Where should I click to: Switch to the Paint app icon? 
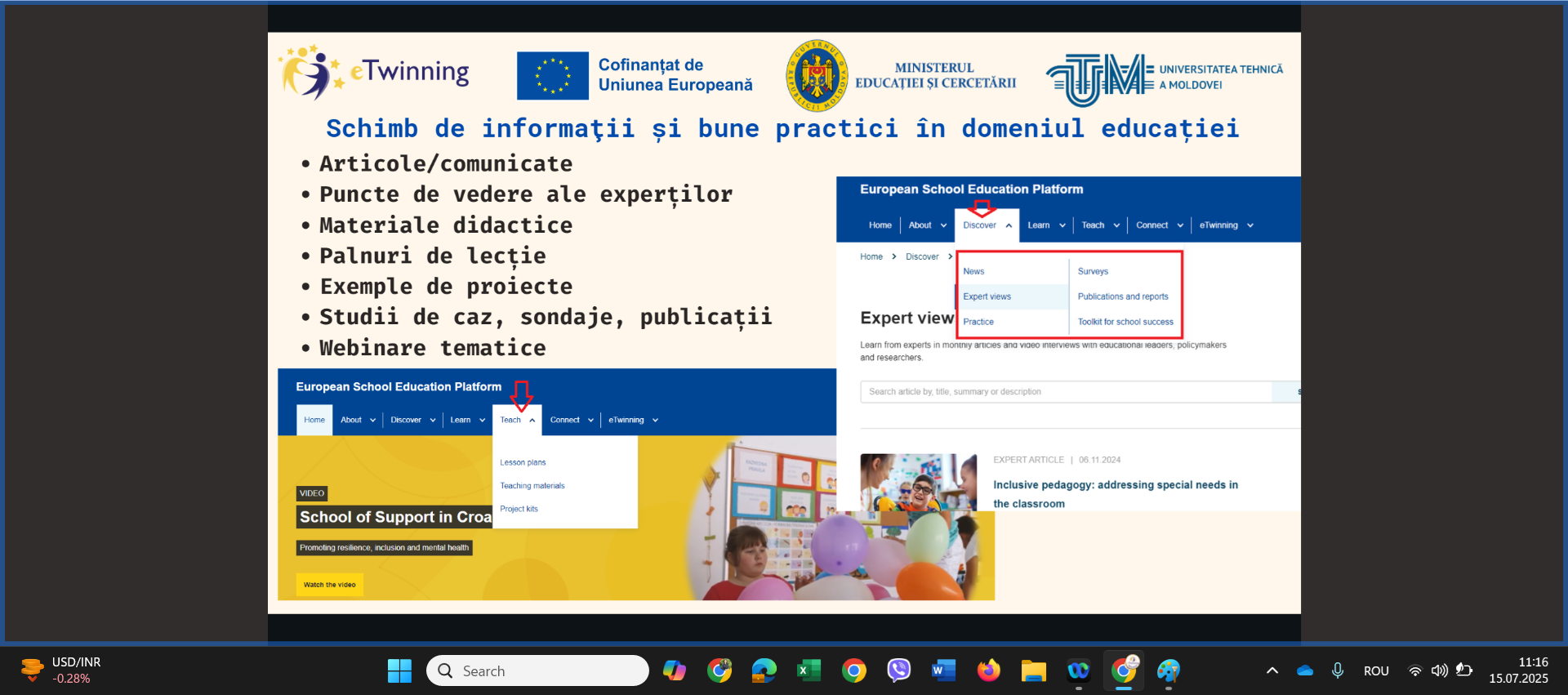pyautogui.click(x=1169, y=670)
